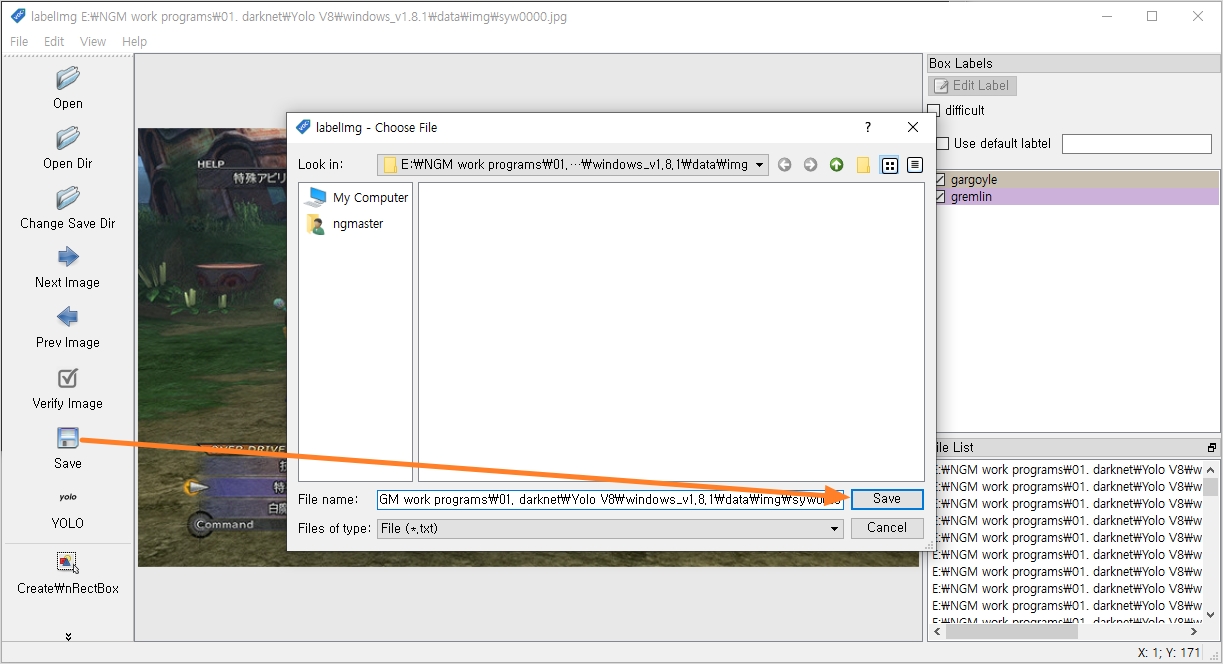Create new folder icon in dialog
Viewport: 1223px width, 664px height.
[863, 165]
